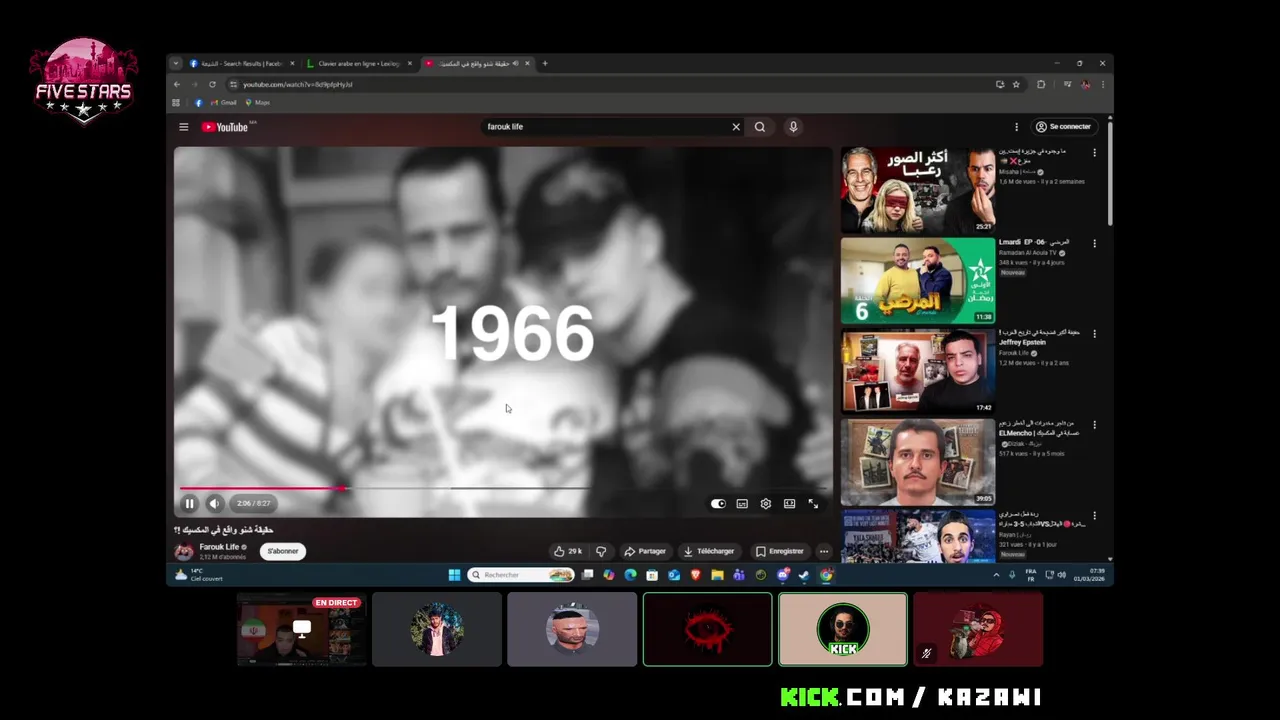The height and width of the screenshot is (720, 1280).
Task: Open the YouTube hamburger guide menu
Action: click(x=183, y=127)
